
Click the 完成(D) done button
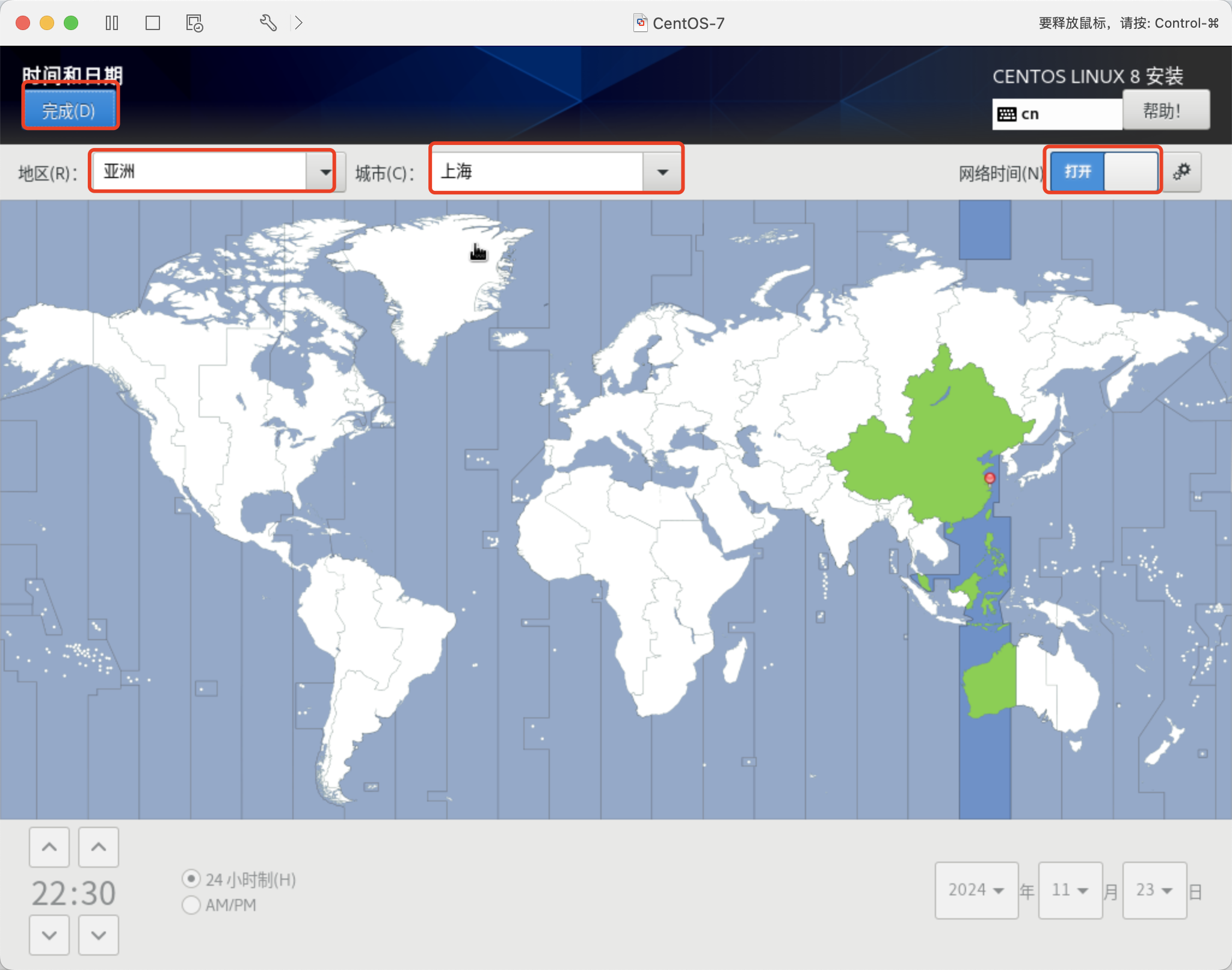coord(70,110)
